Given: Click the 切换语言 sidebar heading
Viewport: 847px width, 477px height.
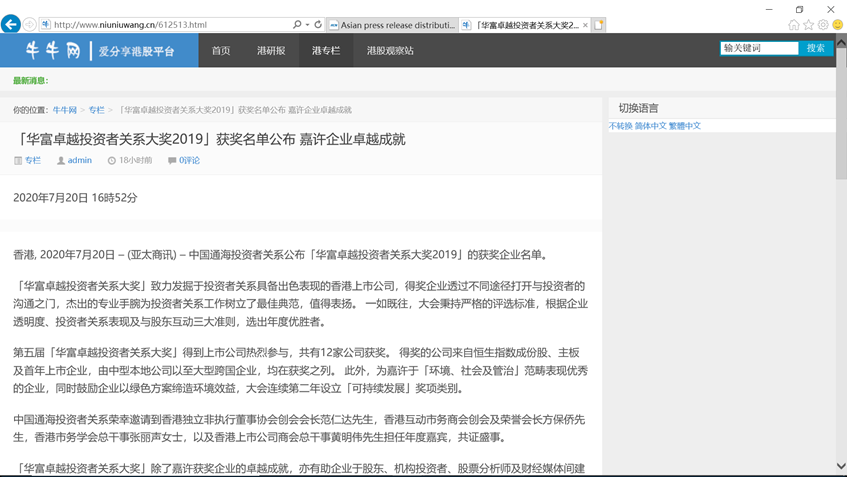Looking at the screenshot, I should pyautogui.click(x=638, y=108).
